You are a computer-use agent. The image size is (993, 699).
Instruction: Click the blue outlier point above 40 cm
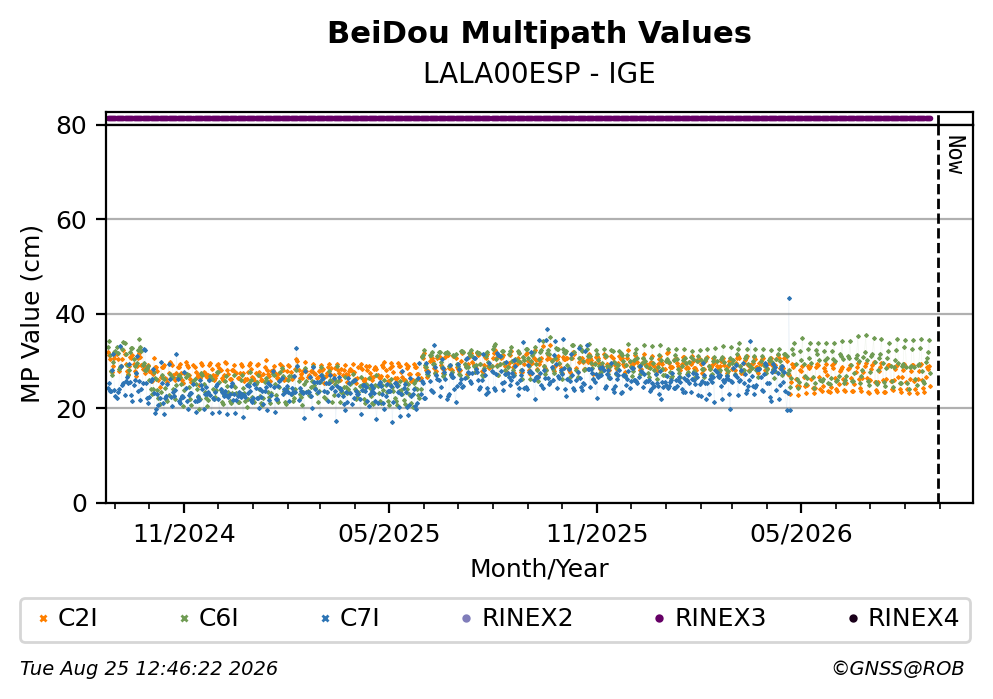[x=789, y=298]
